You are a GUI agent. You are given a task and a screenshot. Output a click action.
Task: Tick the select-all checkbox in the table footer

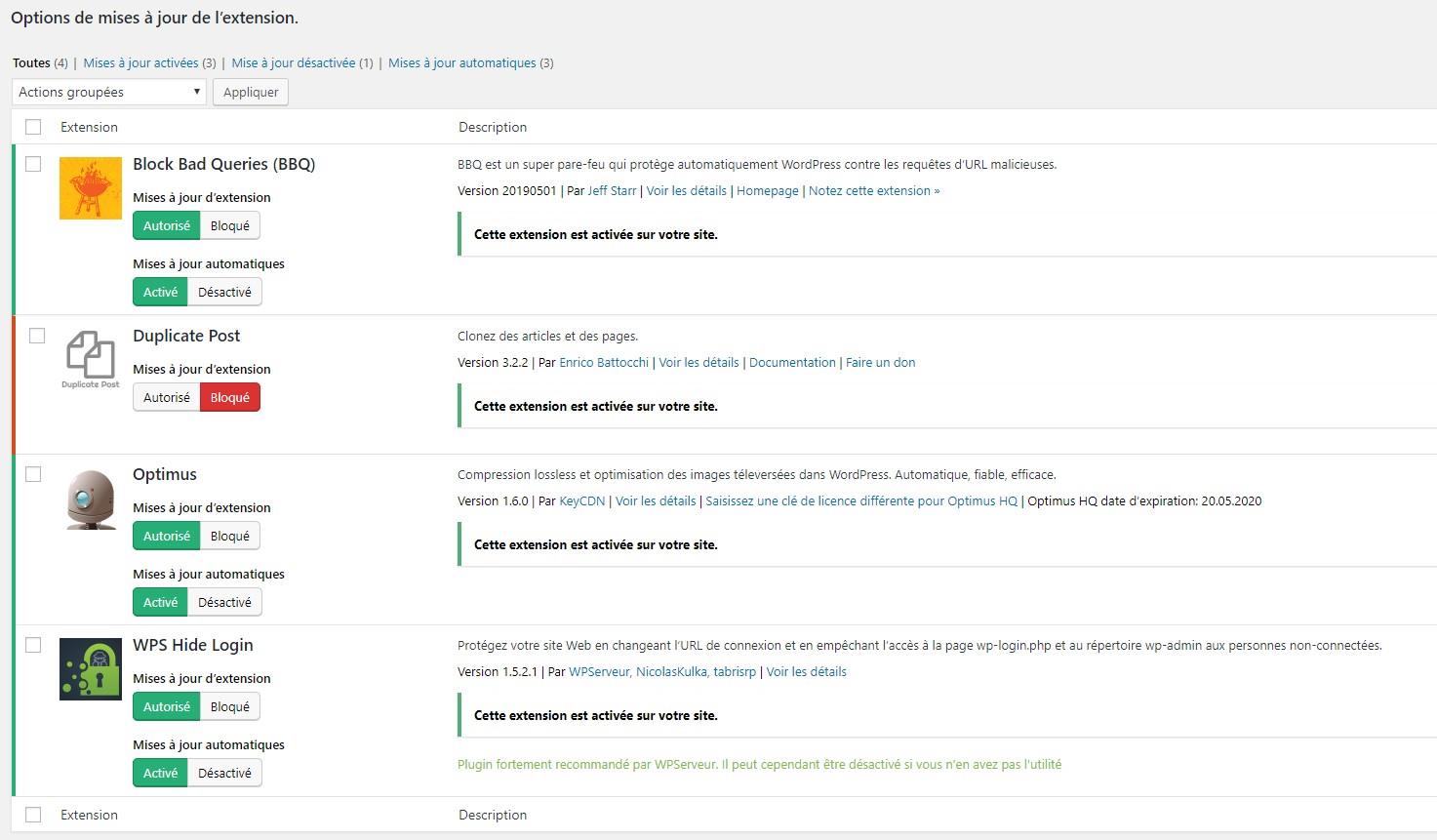(x=33, y=815)
